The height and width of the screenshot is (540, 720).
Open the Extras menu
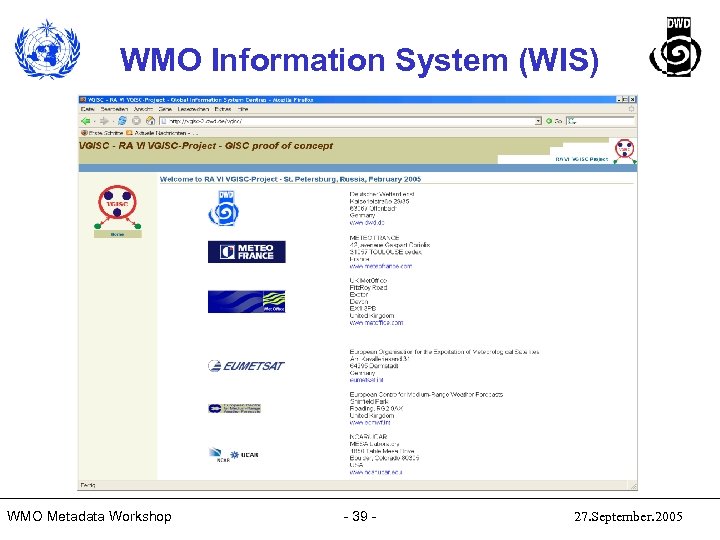tap(223, 109)
